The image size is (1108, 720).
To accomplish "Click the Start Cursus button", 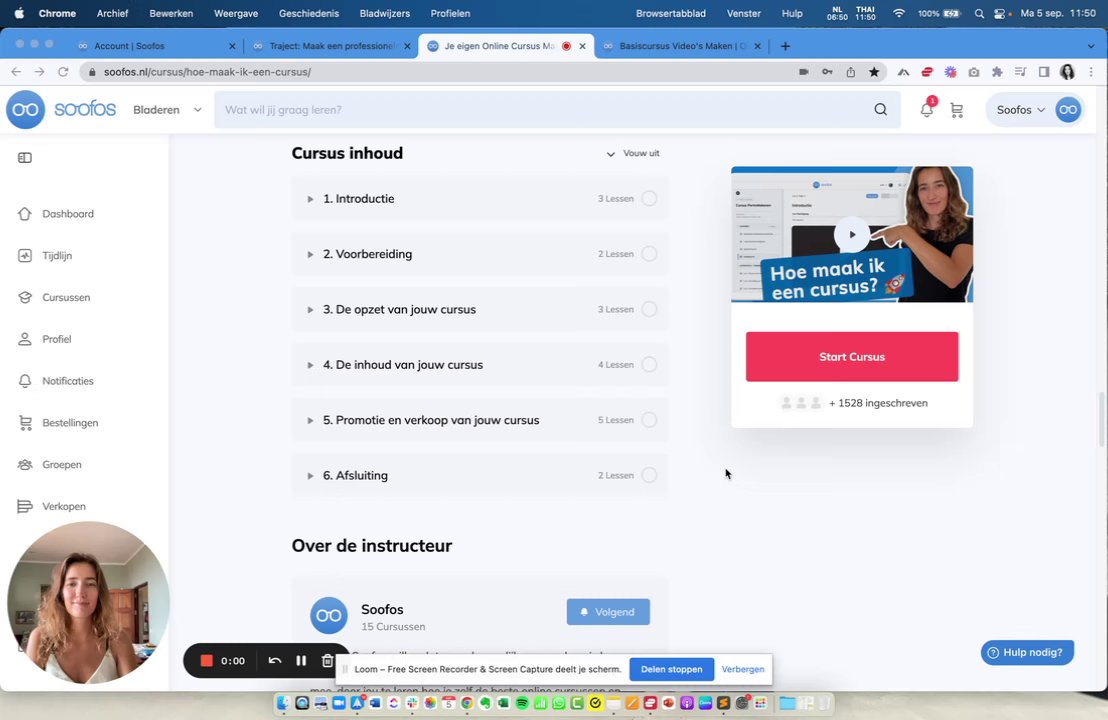I will (x=851, y=357).
